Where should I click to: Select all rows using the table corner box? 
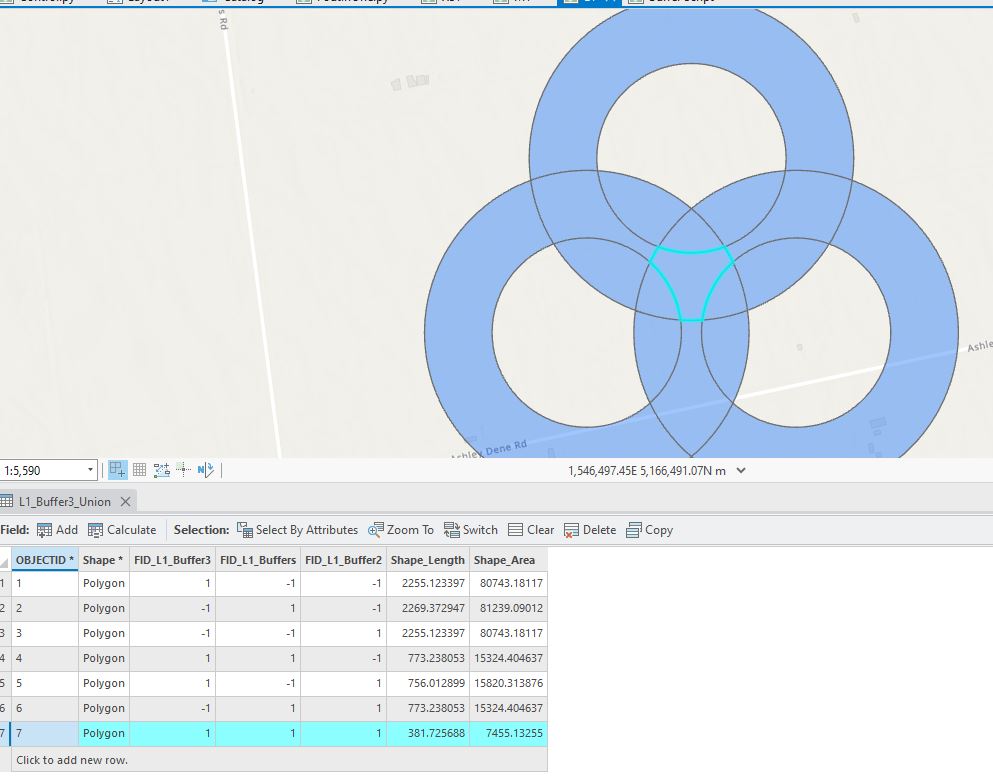pyautogui.click(x=5, y=560)
